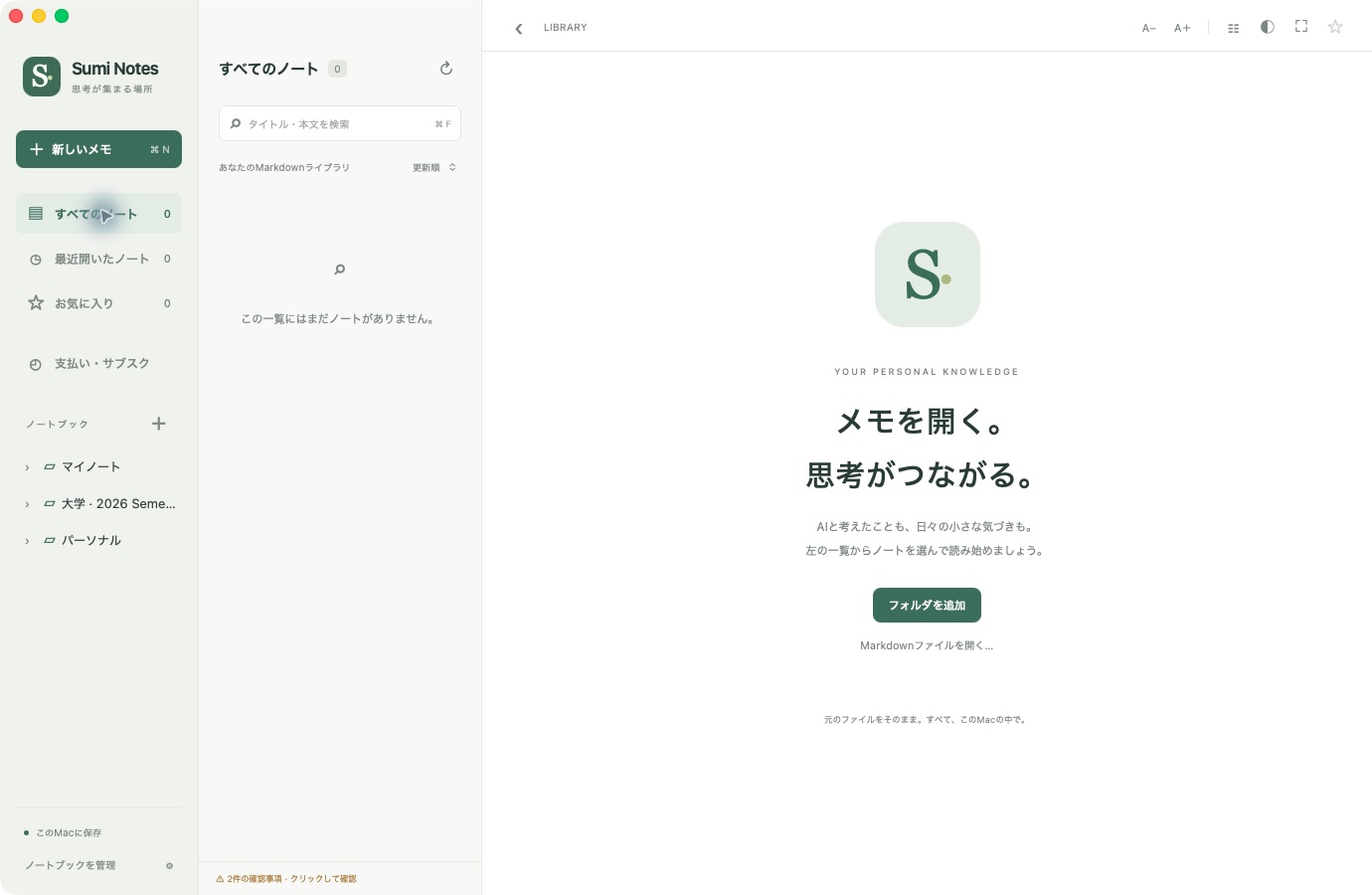Screen dimensions: 1372x895
Task: Increase font size with A+ button
Action: [1182, 28]
